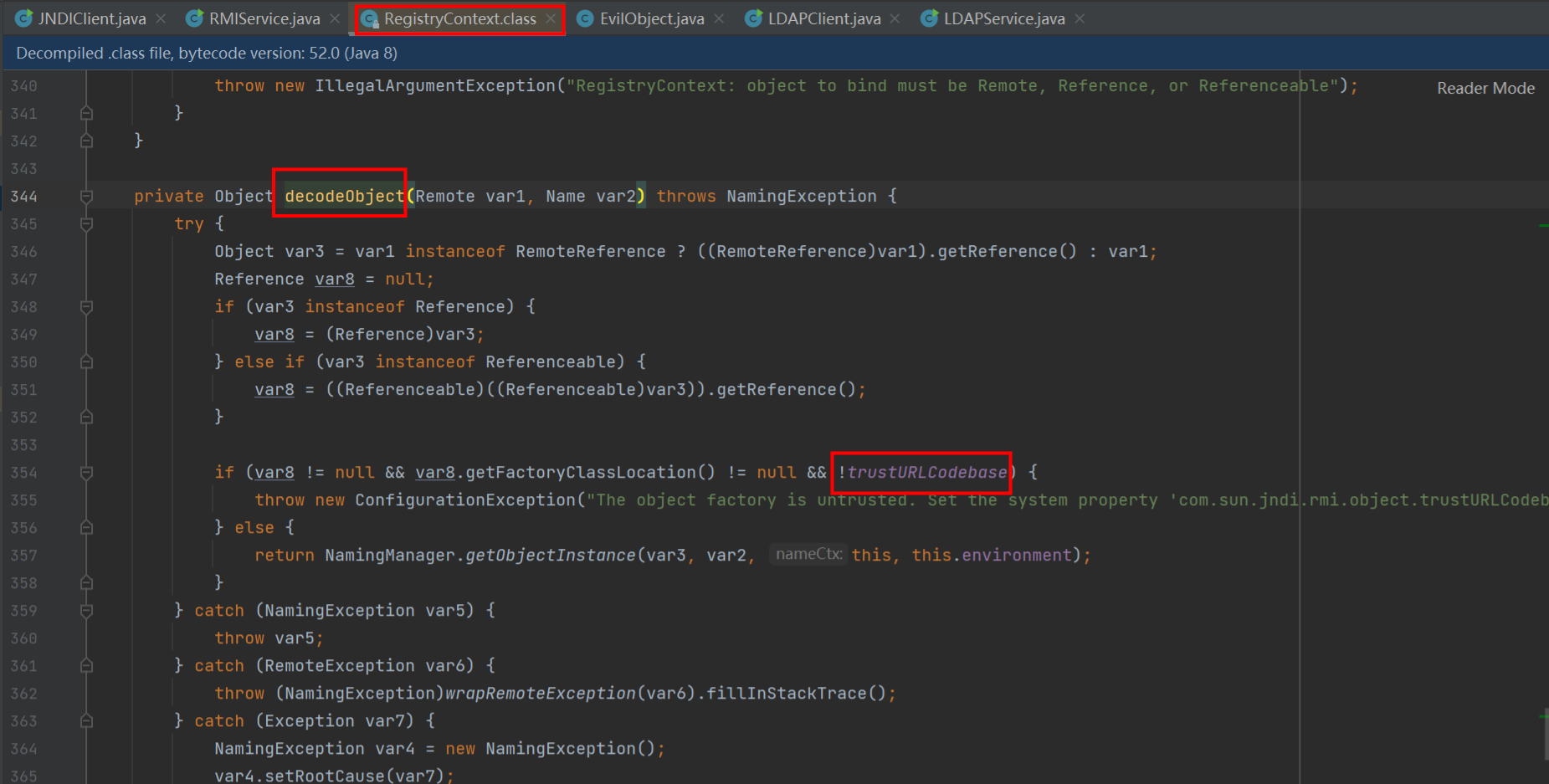Click the RegistryContext.class file icon
This screenshot has width=1549, height=784.
pos(369,18)
